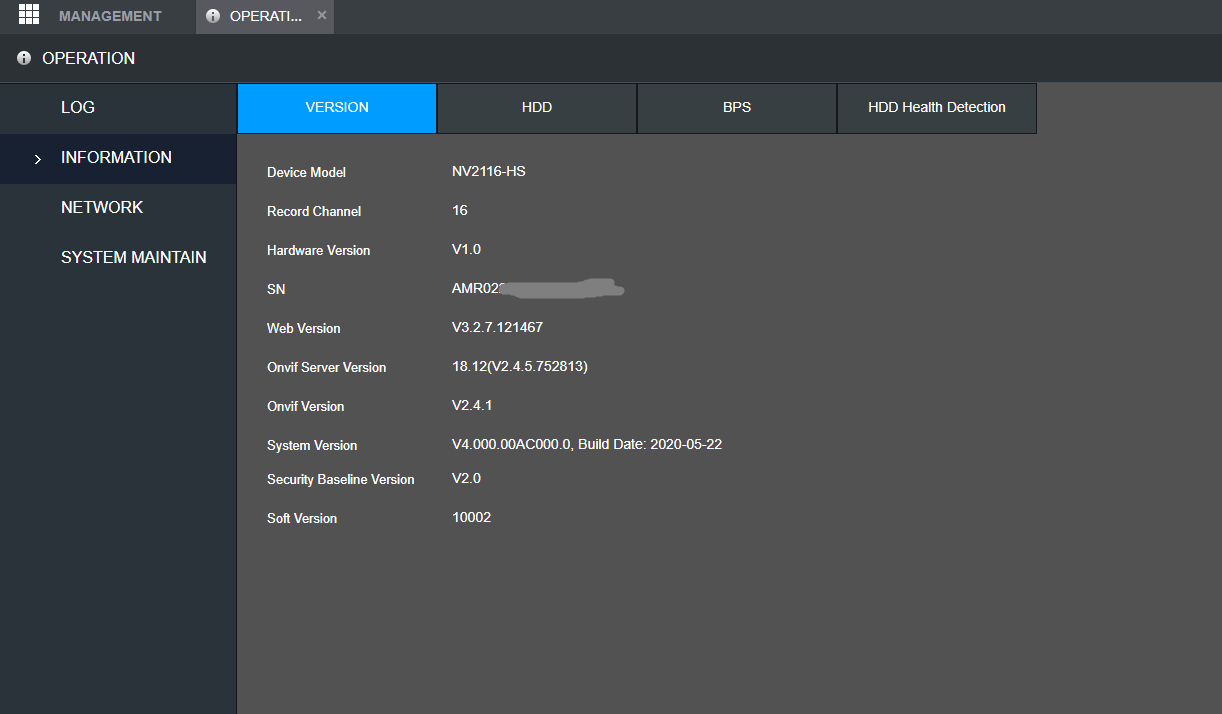Click the Onvif Server Version label
The image size is (1222, 714).
click(x=326, y=368)
